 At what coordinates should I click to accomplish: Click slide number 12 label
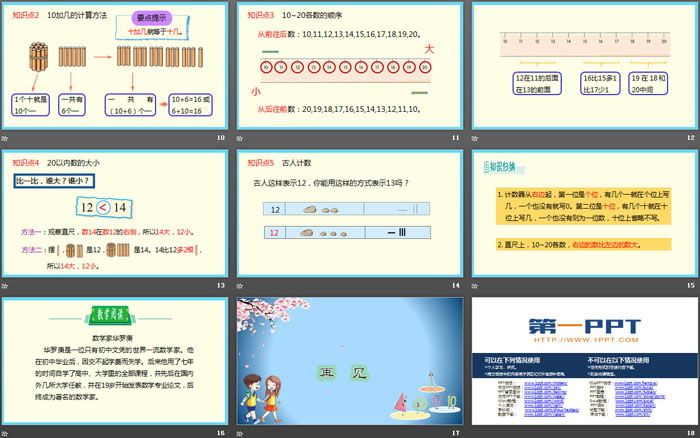tap(691, 138)
